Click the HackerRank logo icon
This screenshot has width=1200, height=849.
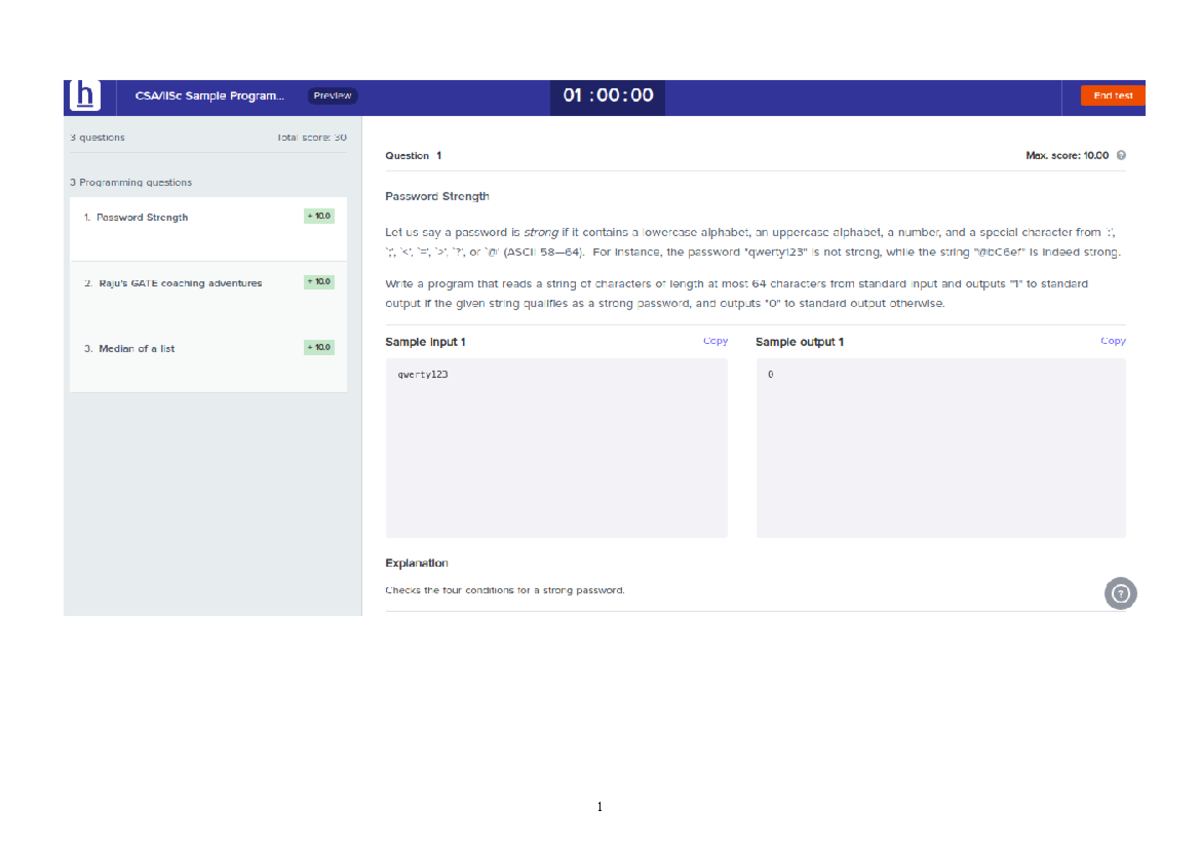click(87, 96)
